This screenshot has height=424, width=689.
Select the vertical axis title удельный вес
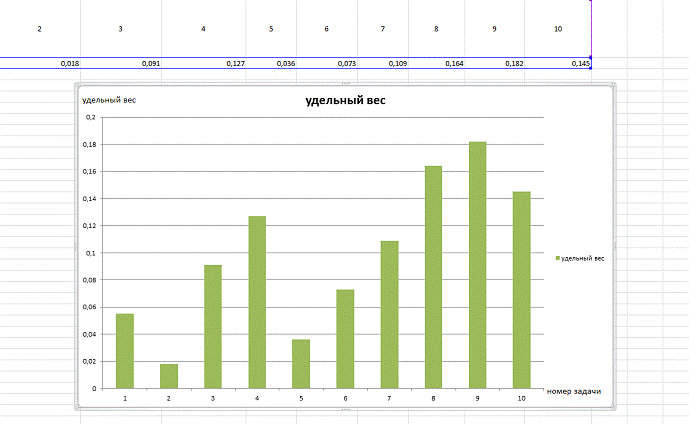coord(102,100)
